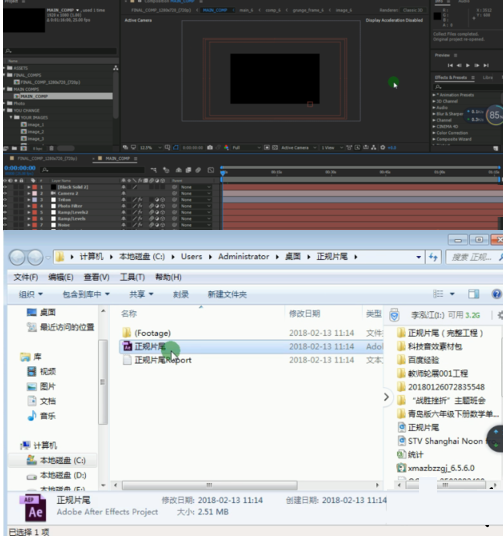Viewport: 503px width, 540px height.
Task: Jump to last frame in the Preview panel
Action: click(x=486, y=65)
